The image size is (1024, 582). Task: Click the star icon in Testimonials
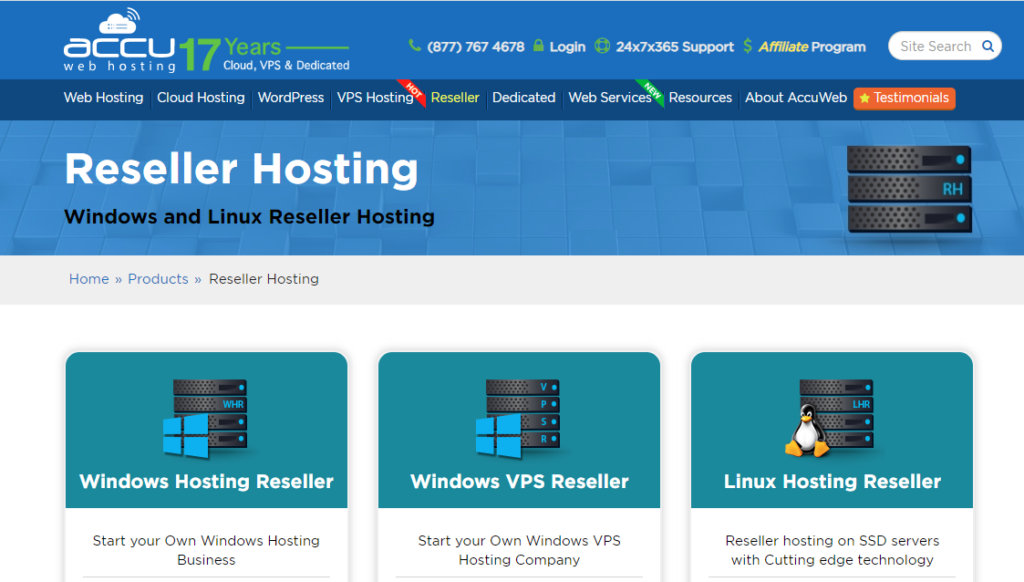pos(865,98)
